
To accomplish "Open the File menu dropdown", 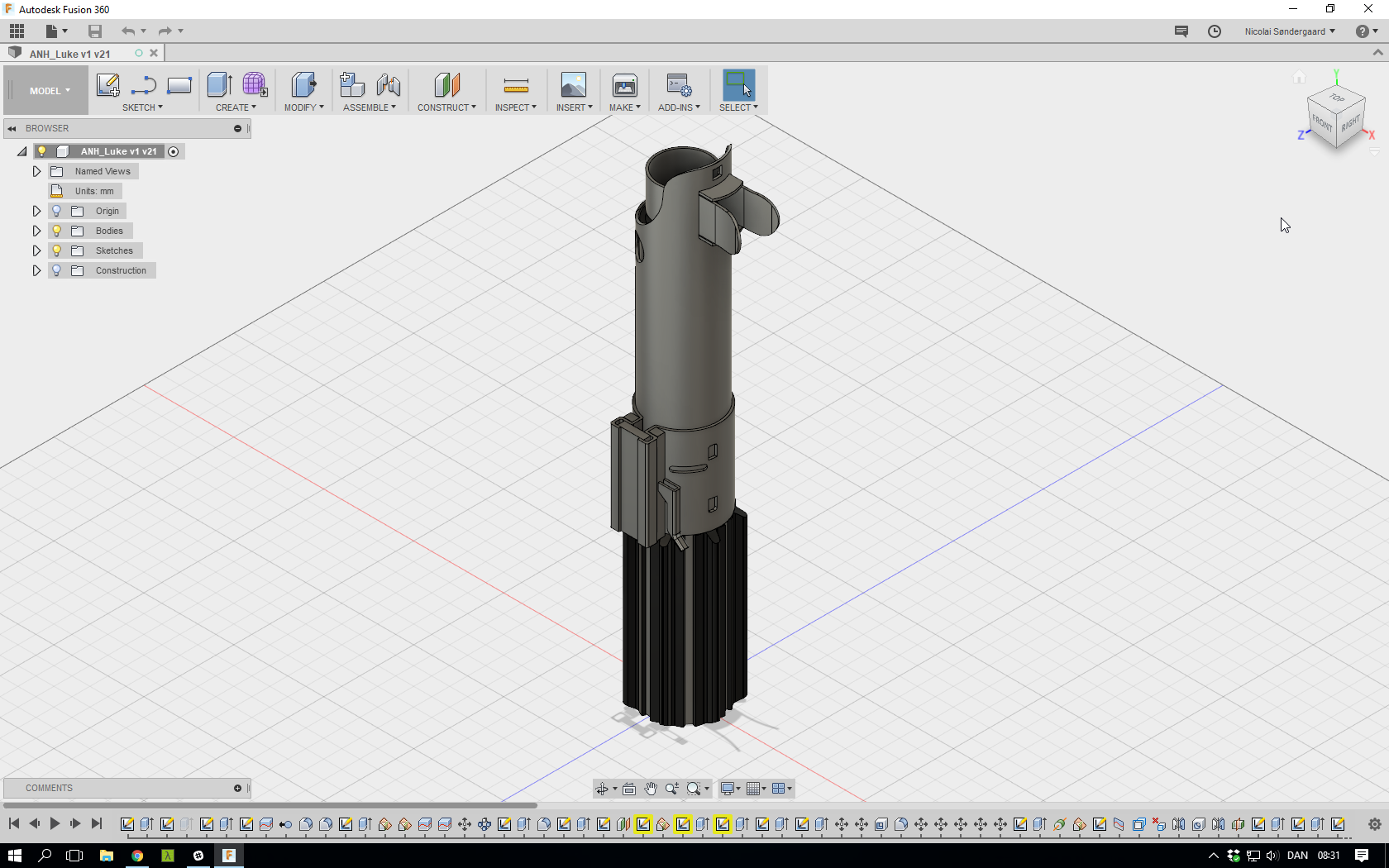I will coord(56,31).
